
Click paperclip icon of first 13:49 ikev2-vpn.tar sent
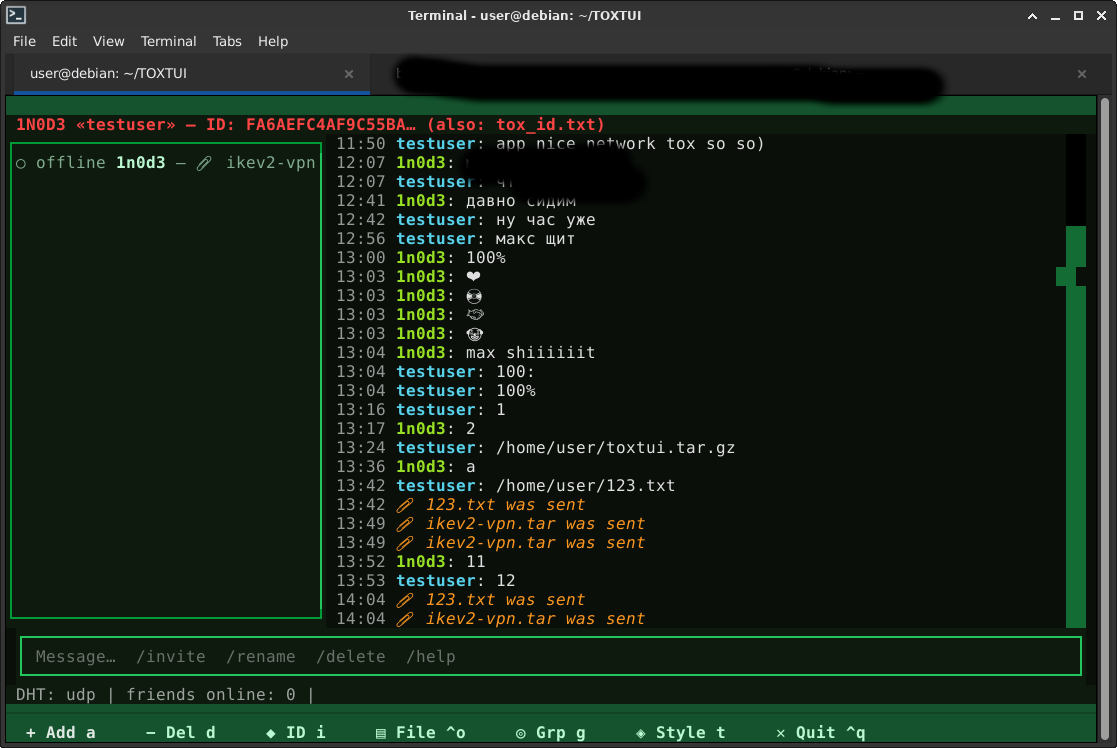point(405,524)
